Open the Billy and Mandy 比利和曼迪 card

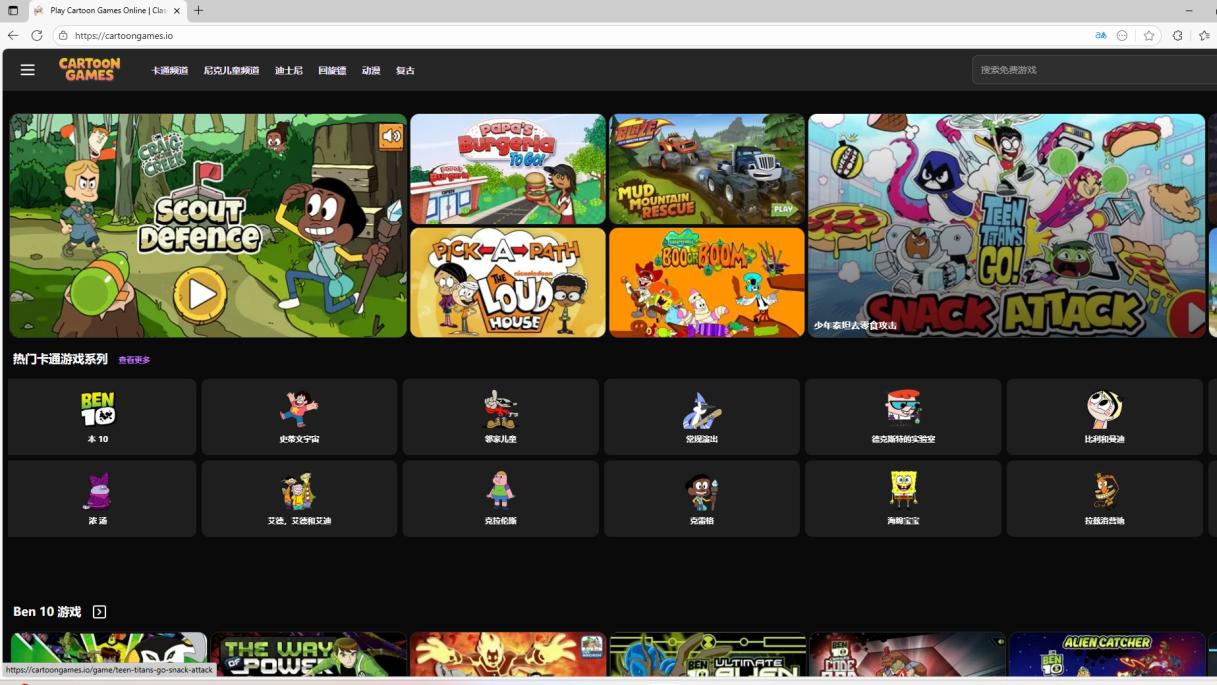click(x=1105, y=417)
